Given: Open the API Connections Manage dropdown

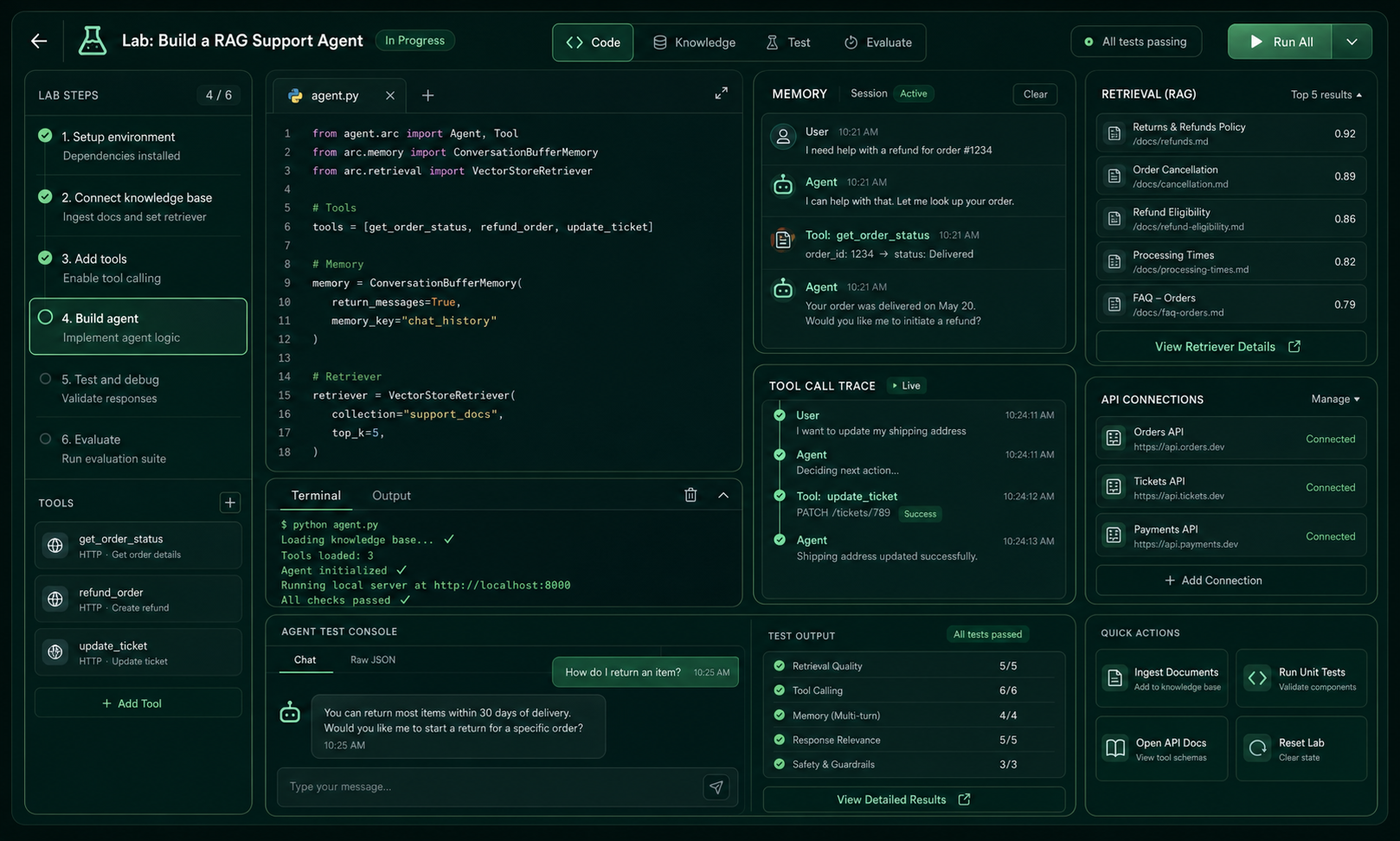Looking at the screenshot, I should pyautogui.click(x=1335, y=399).
